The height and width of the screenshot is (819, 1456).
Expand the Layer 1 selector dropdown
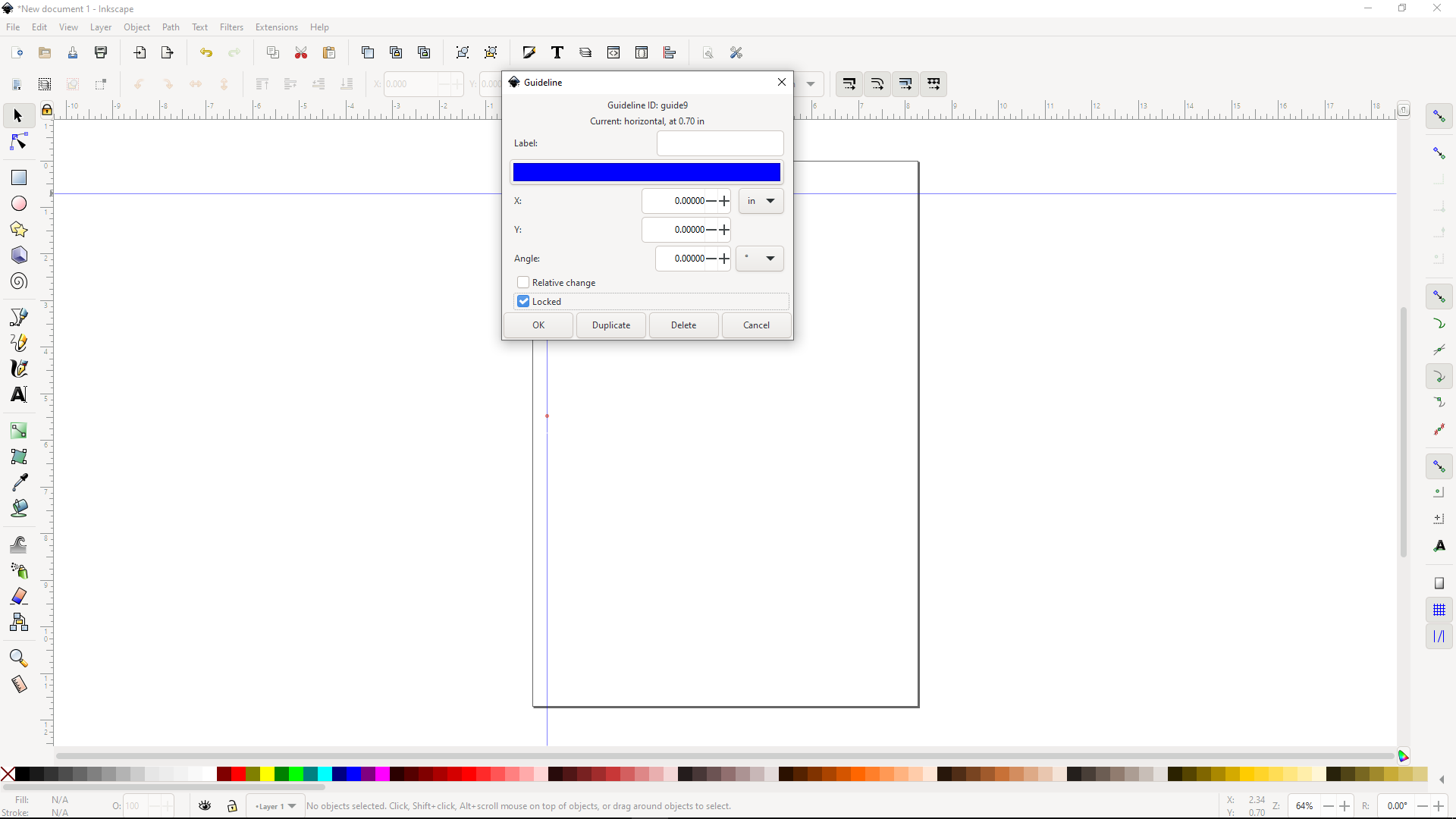tap(276, 806)
